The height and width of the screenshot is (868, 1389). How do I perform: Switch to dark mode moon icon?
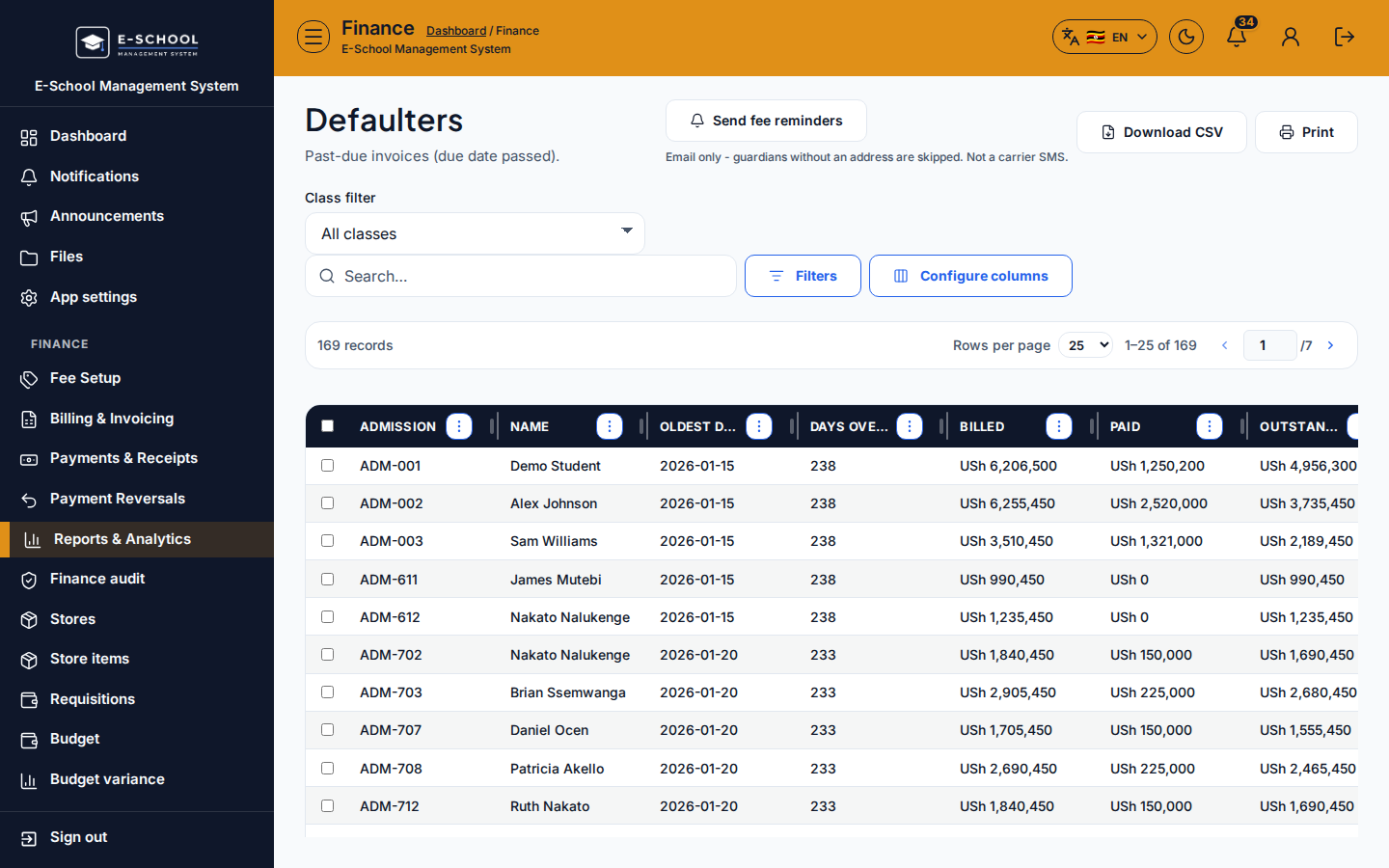click(1186, 37)
